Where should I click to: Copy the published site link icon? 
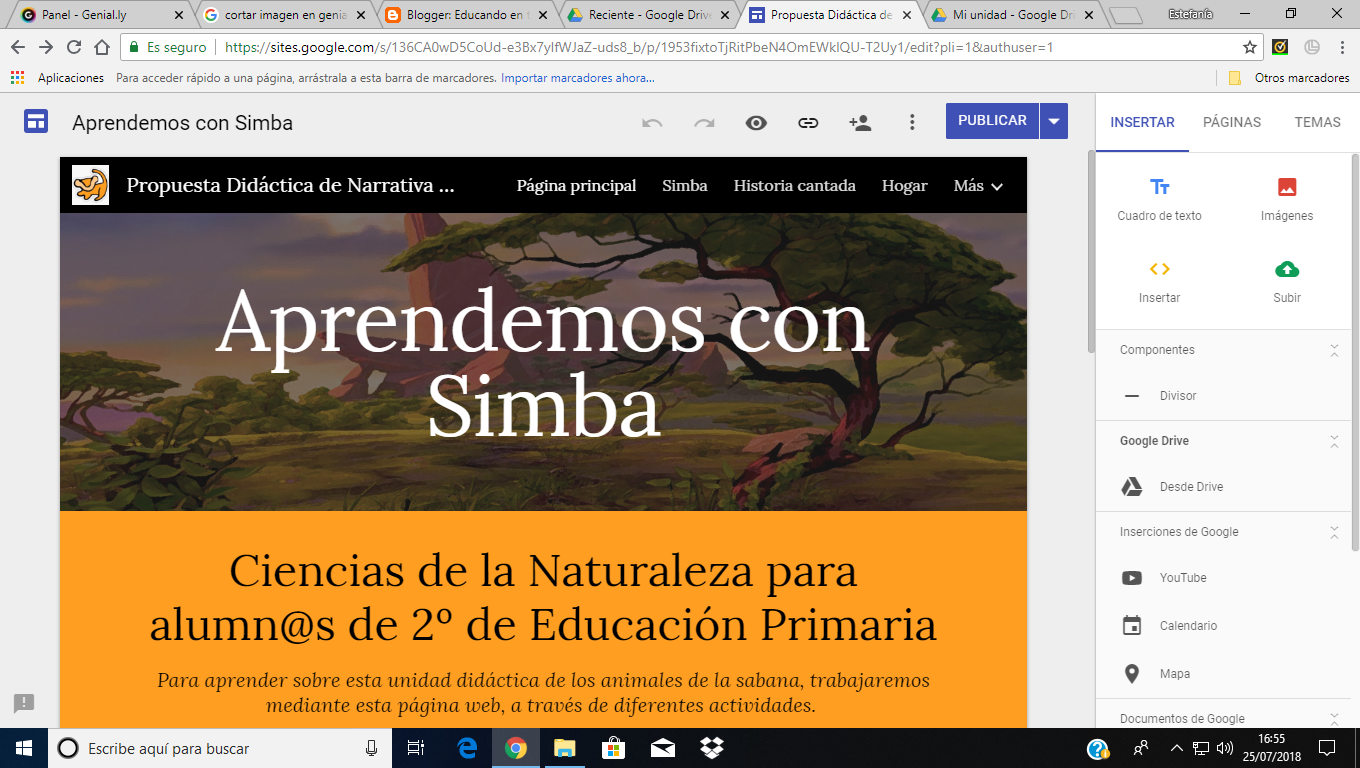808,122
